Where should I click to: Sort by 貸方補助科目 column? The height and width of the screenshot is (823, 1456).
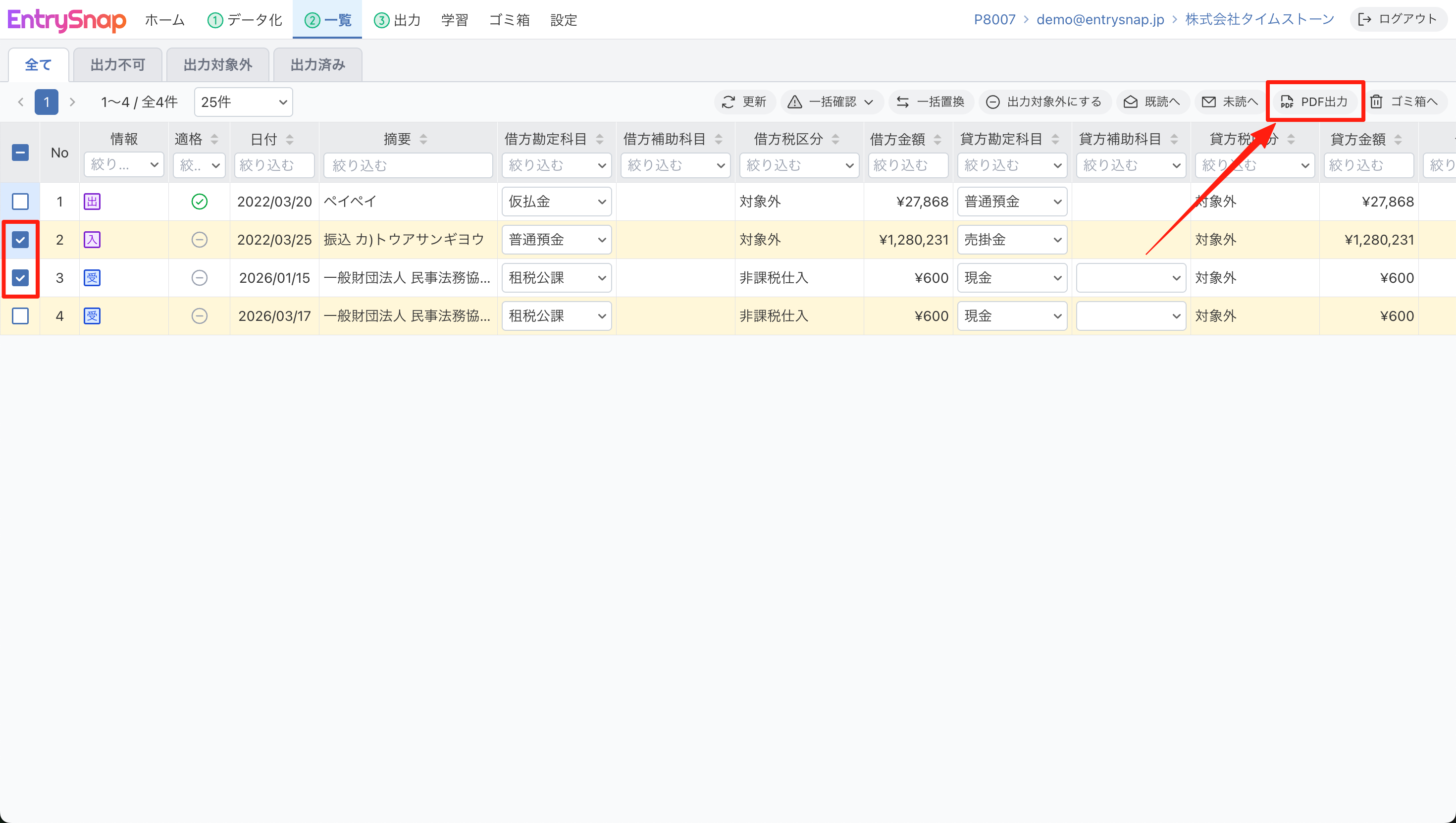(1174, 139)
